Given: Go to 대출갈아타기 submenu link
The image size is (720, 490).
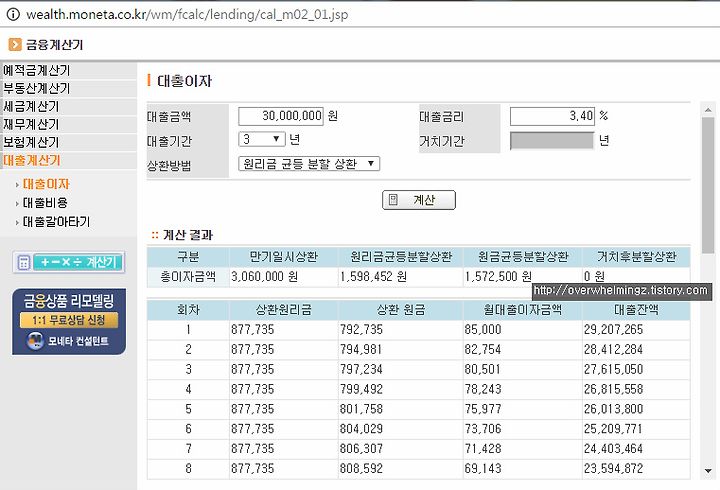Looking at the screenshot, I should coord(56,222).
